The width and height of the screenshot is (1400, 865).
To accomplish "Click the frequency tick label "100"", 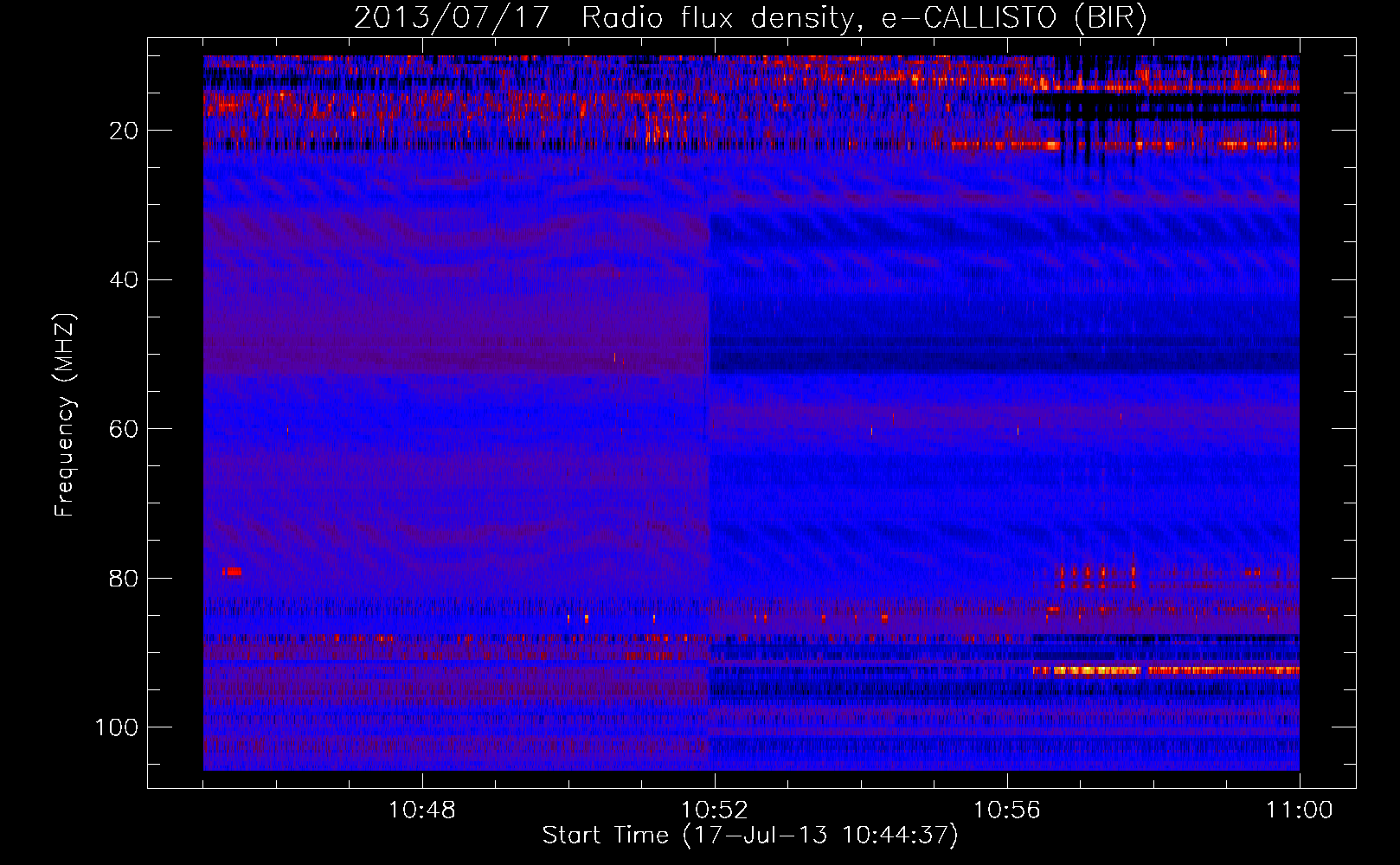I will tap(117, 727).
